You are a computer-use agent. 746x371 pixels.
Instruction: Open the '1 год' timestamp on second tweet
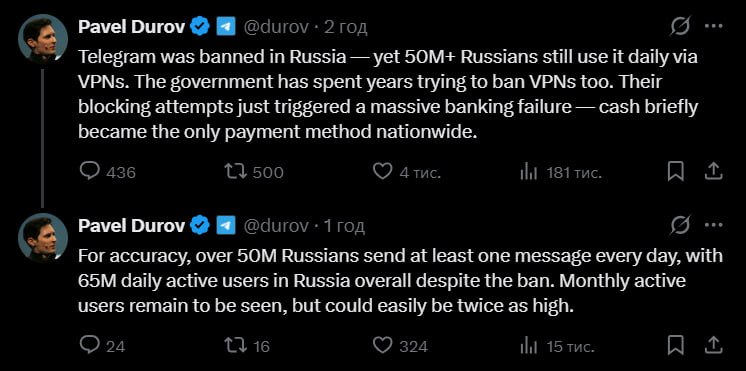tap(344, 226)
